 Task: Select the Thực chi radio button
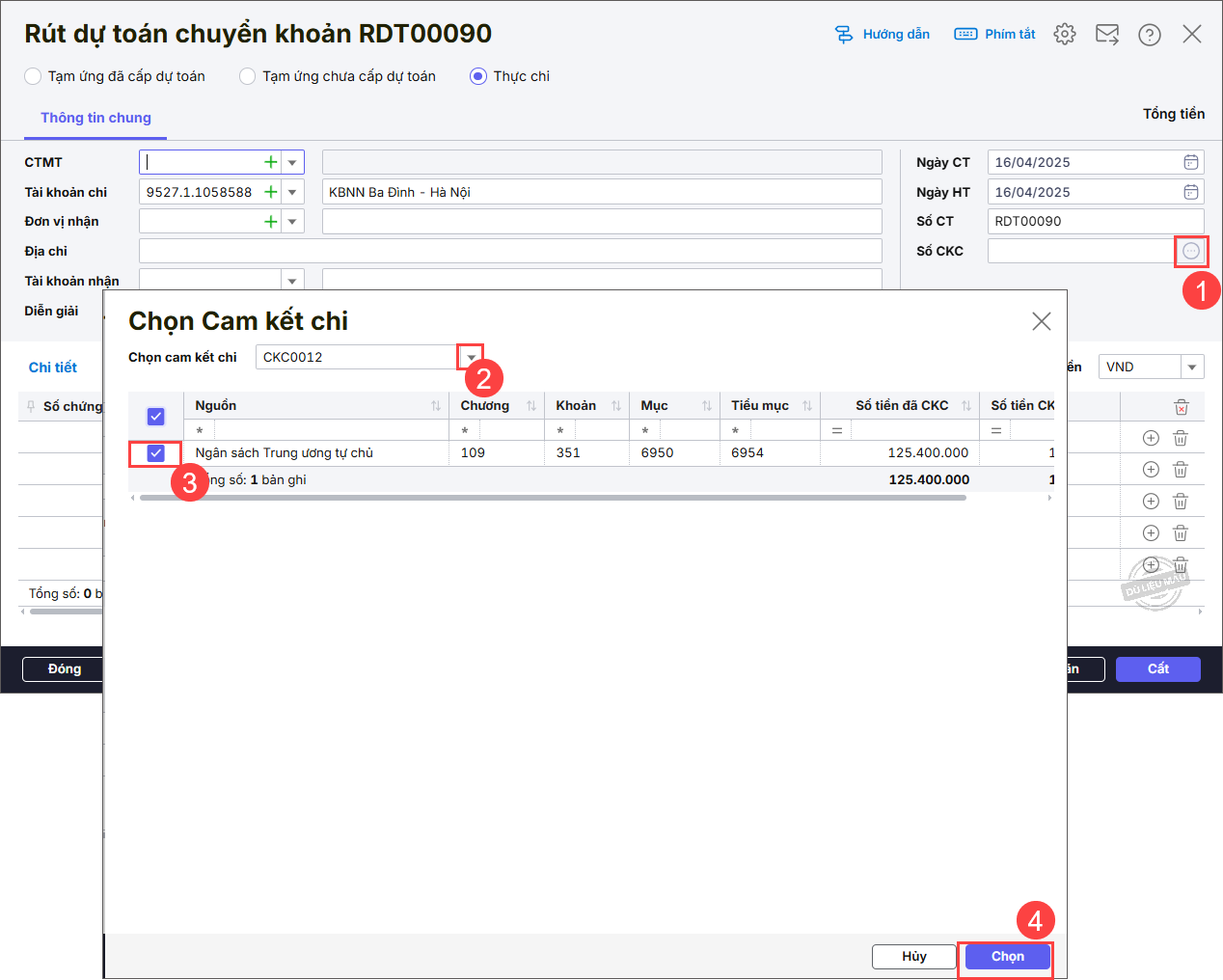click(478, 76)
